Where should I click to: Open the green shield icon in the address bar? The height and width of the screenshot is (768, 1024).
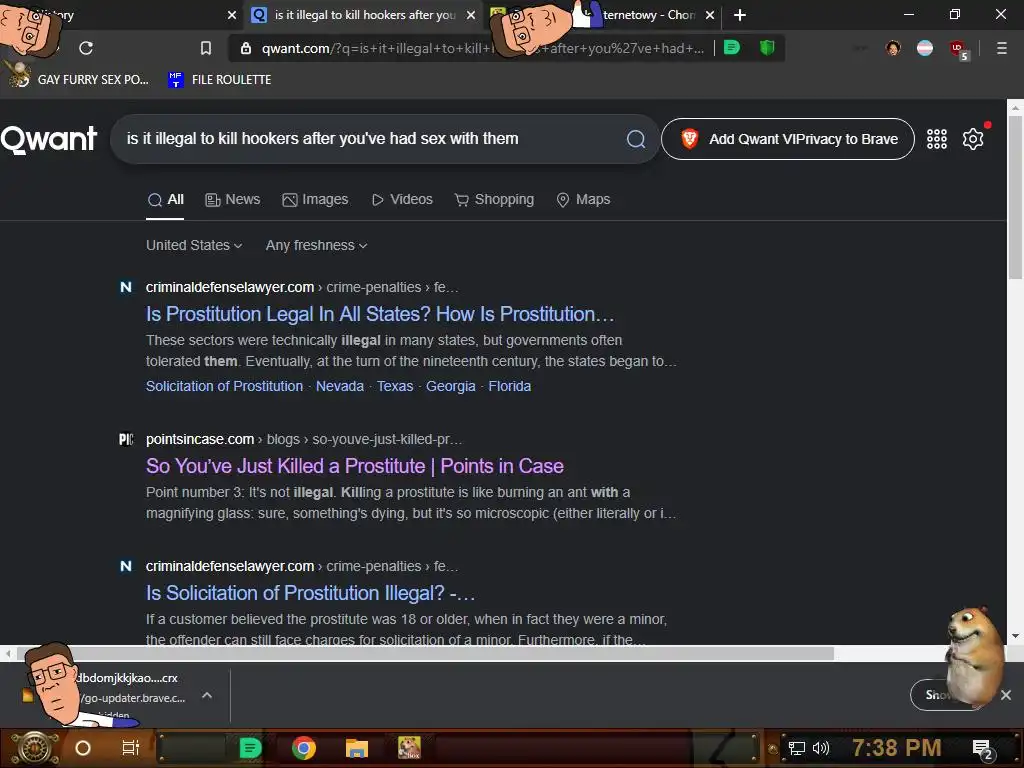coord(767,48)
